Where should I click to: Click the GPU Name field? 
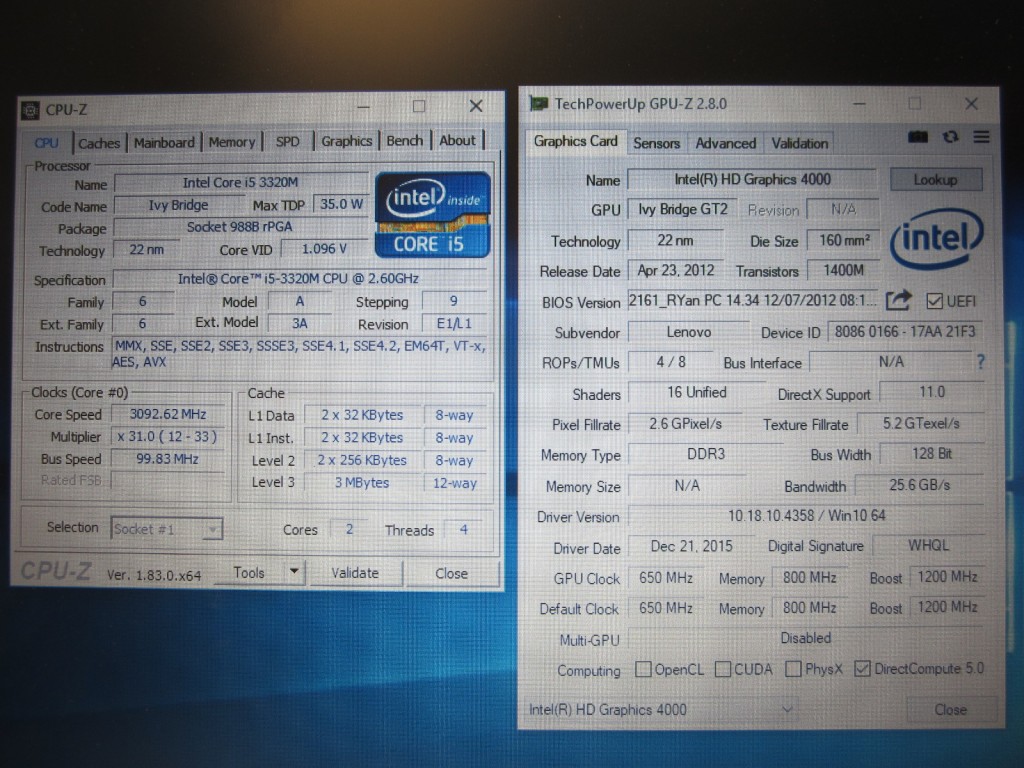(x=752, y=179)
